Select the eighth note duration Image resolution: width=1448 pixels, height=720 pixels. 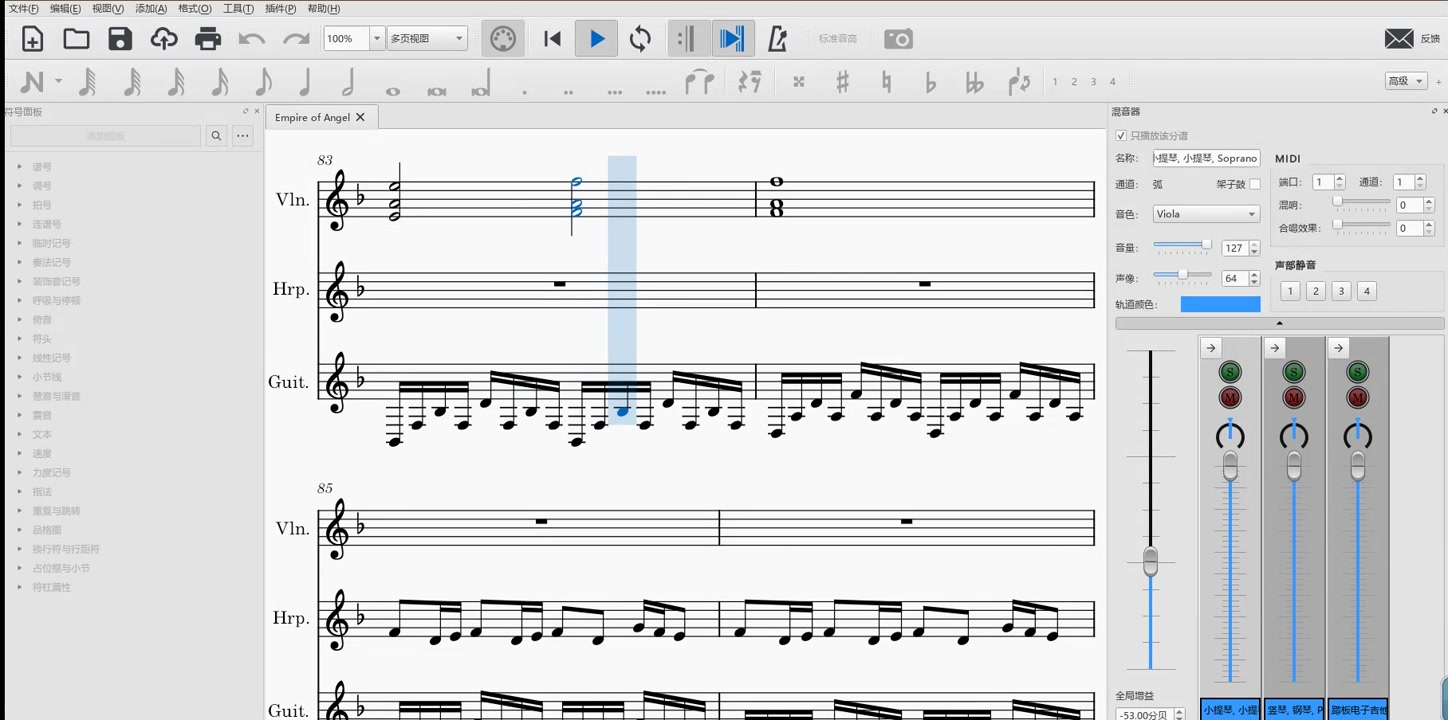pos(263,82)
